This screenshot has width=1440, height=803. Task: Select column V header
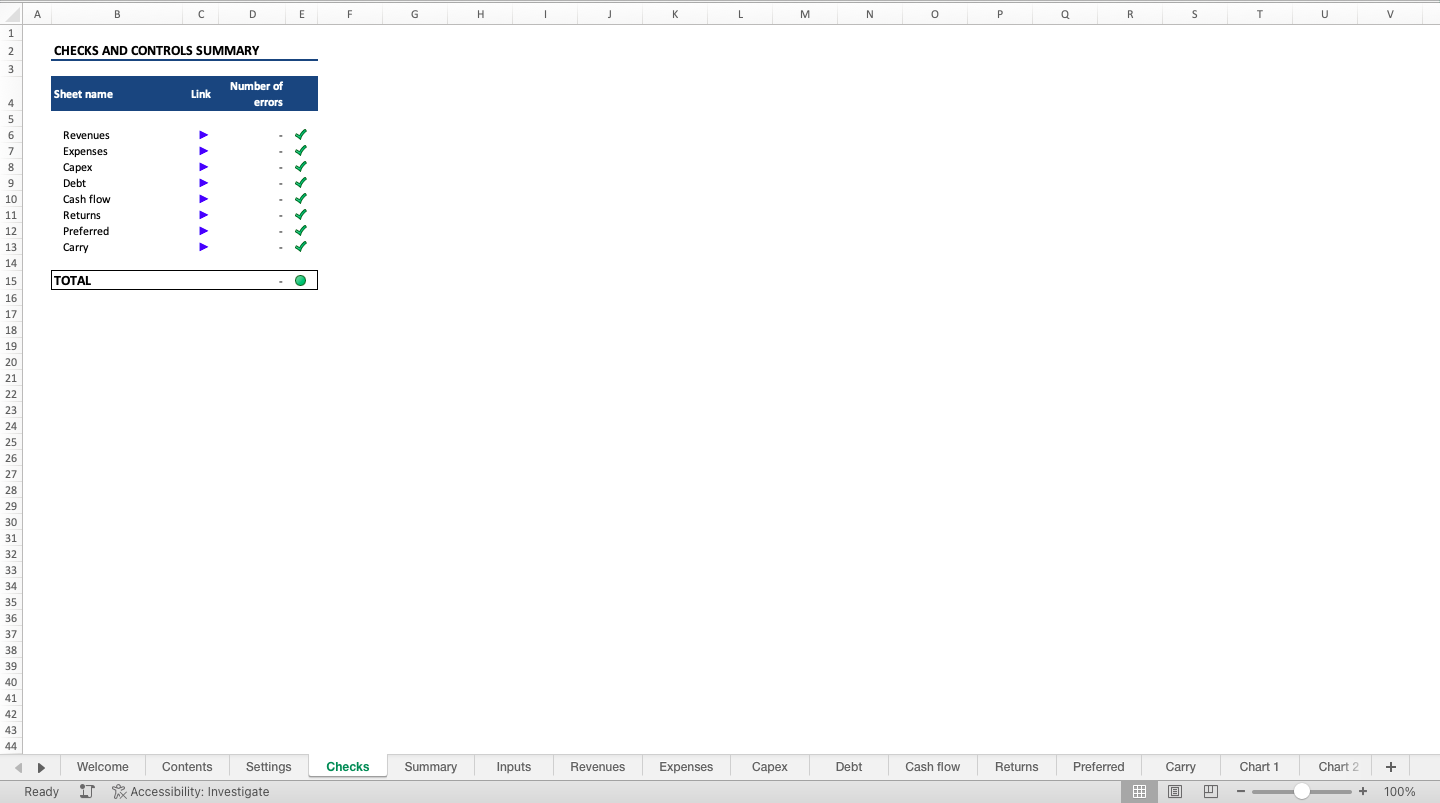point(1390,14)
